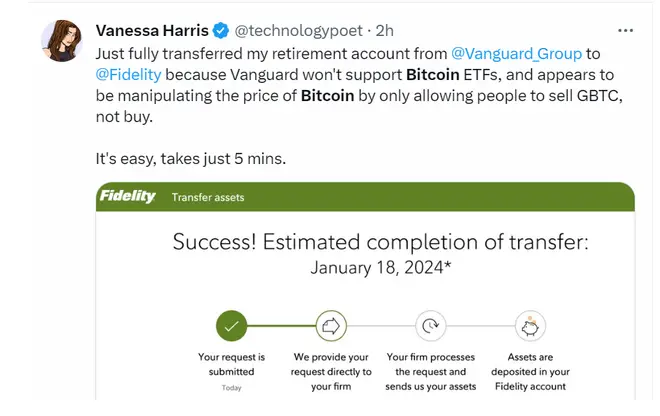660x416 pixels.
Task: Click the Success estimated completion heading
Action: click(x=381, y=242)
